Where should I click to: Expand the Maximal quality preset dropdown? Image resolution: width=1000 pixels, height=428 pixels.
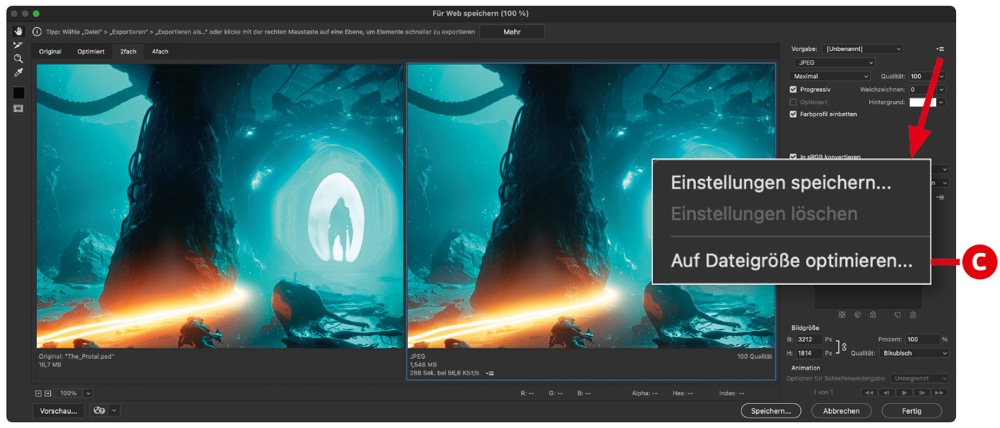(830, 76)
